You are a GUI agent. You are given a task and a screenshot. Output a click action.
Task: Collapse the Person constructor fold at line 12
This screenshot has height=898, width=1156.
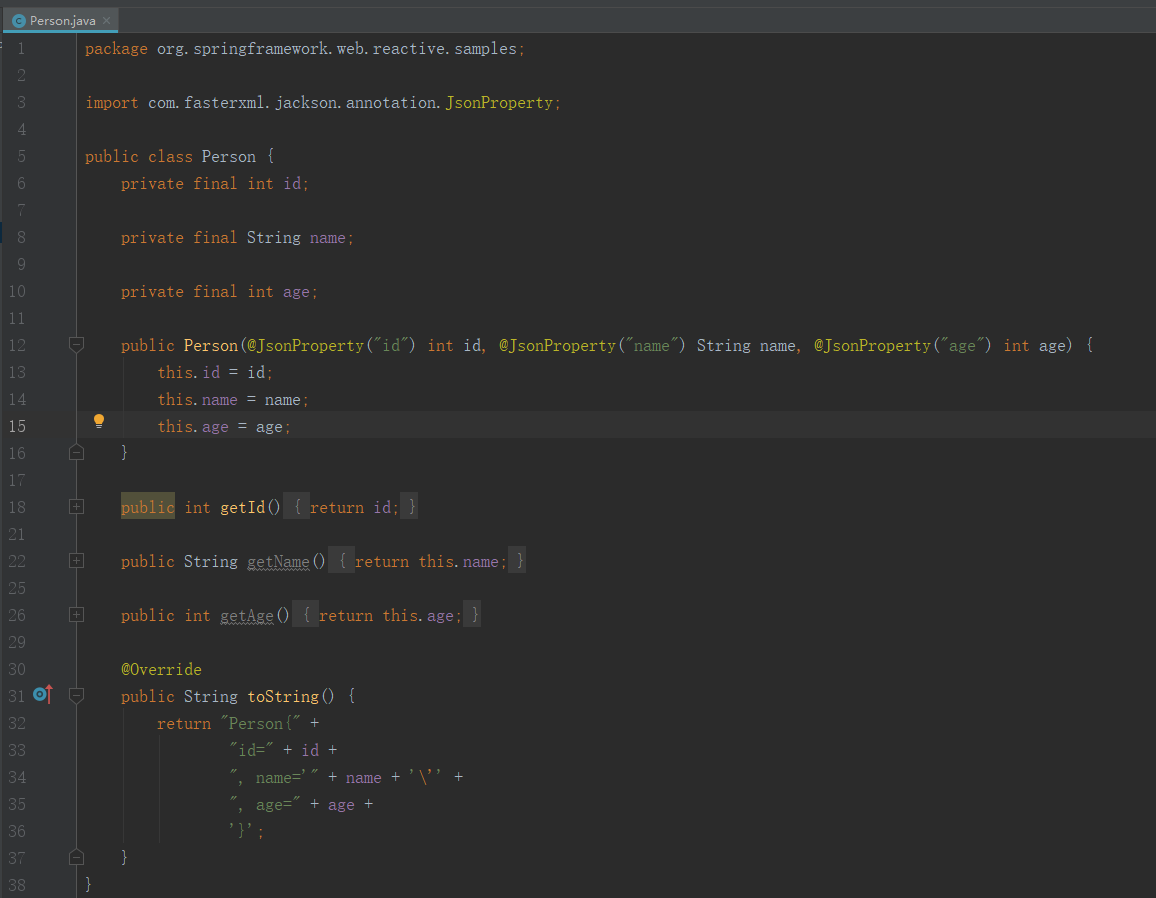point(76,344)
